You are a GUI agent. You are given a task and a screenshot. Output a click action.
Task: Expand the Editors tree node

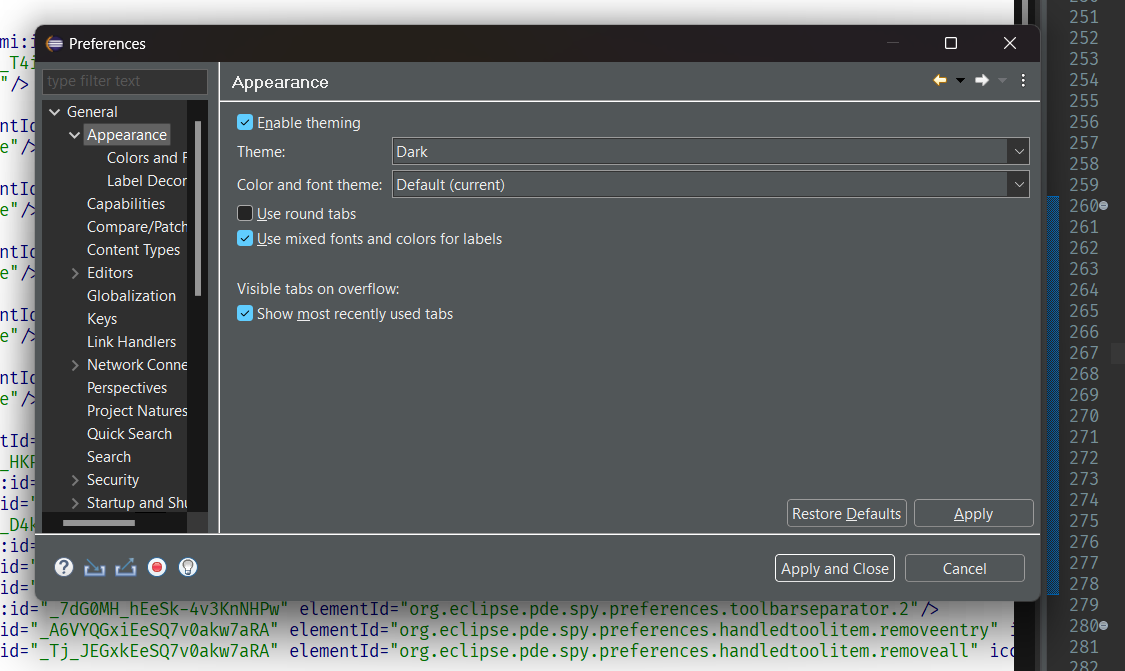(75, 272)
